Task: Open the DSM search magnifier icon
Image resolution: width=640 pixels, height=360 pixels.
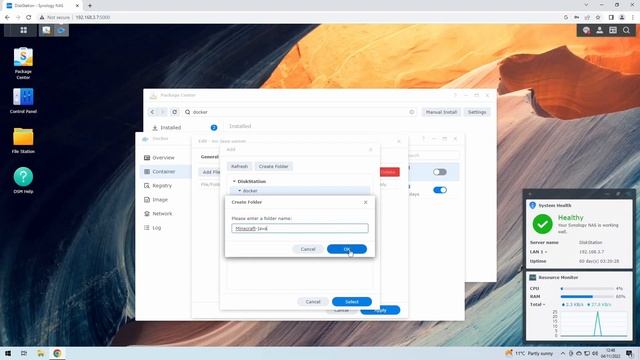Action: (626, 30)
